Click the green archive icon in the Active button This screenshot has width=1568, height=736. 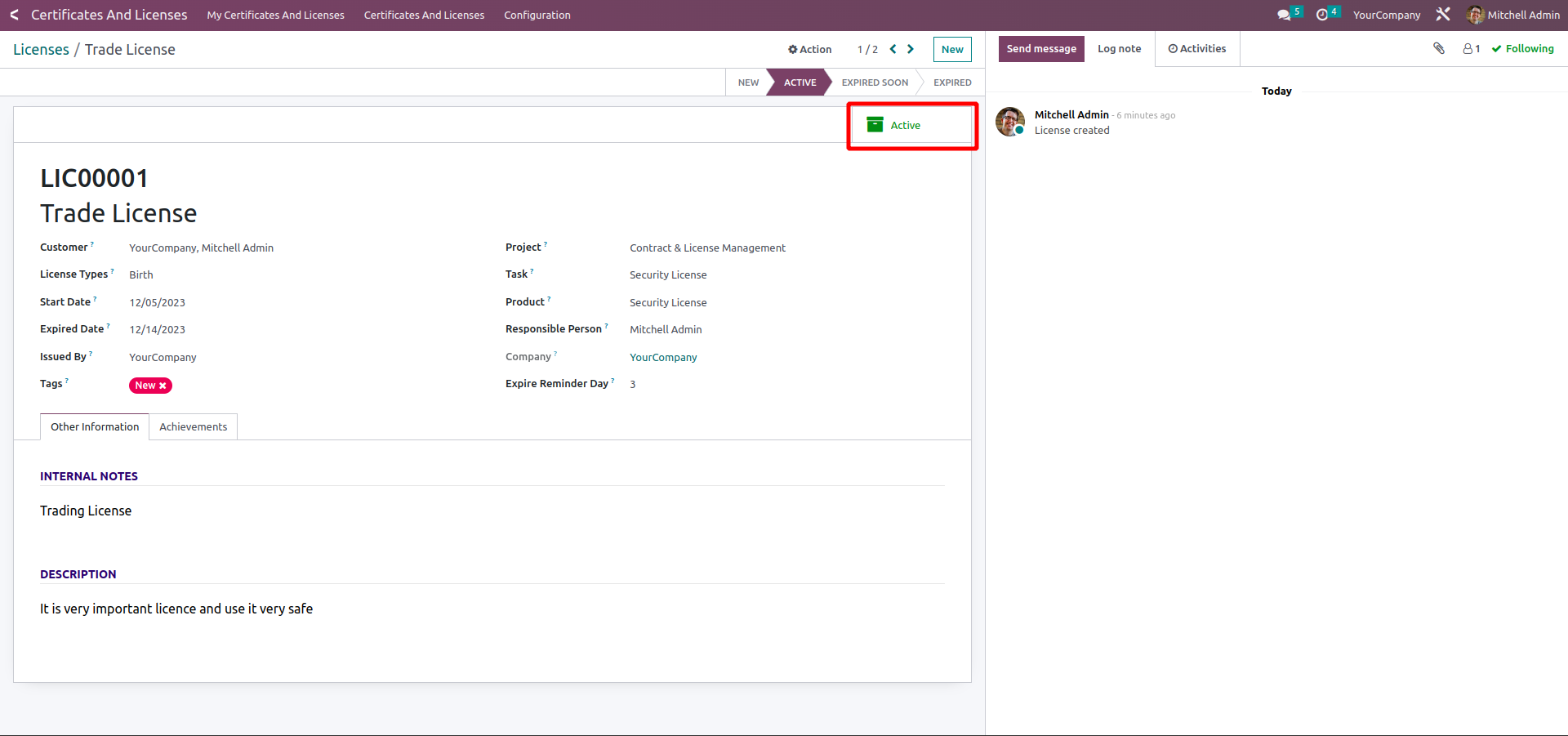[875, 125]
